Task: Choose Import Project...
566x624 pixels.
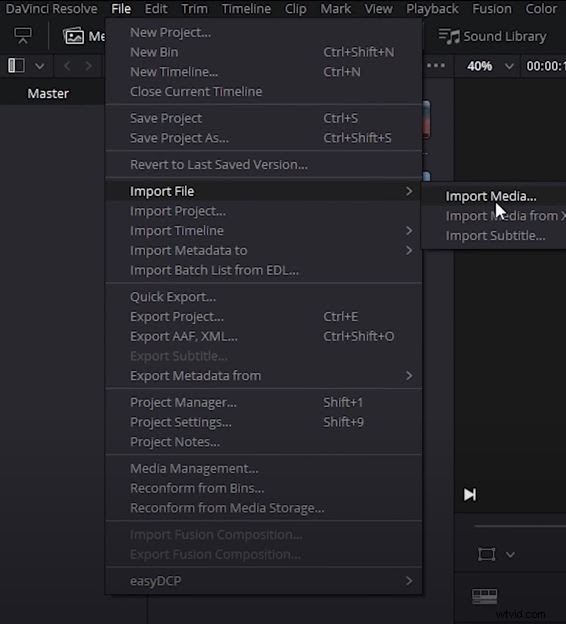Action: point(263,211)
